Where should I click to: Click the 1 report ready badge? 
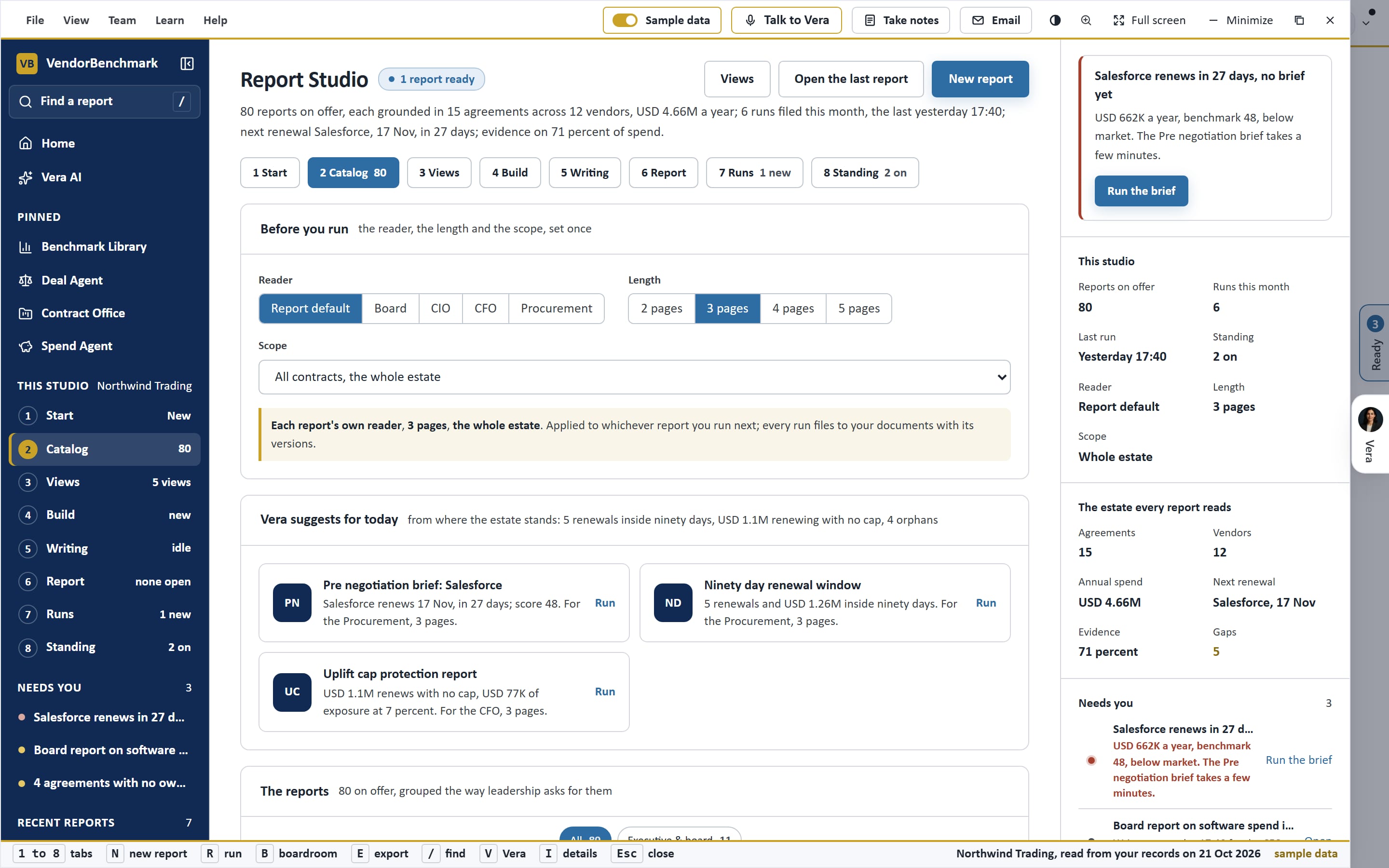[x=432, y=79]
